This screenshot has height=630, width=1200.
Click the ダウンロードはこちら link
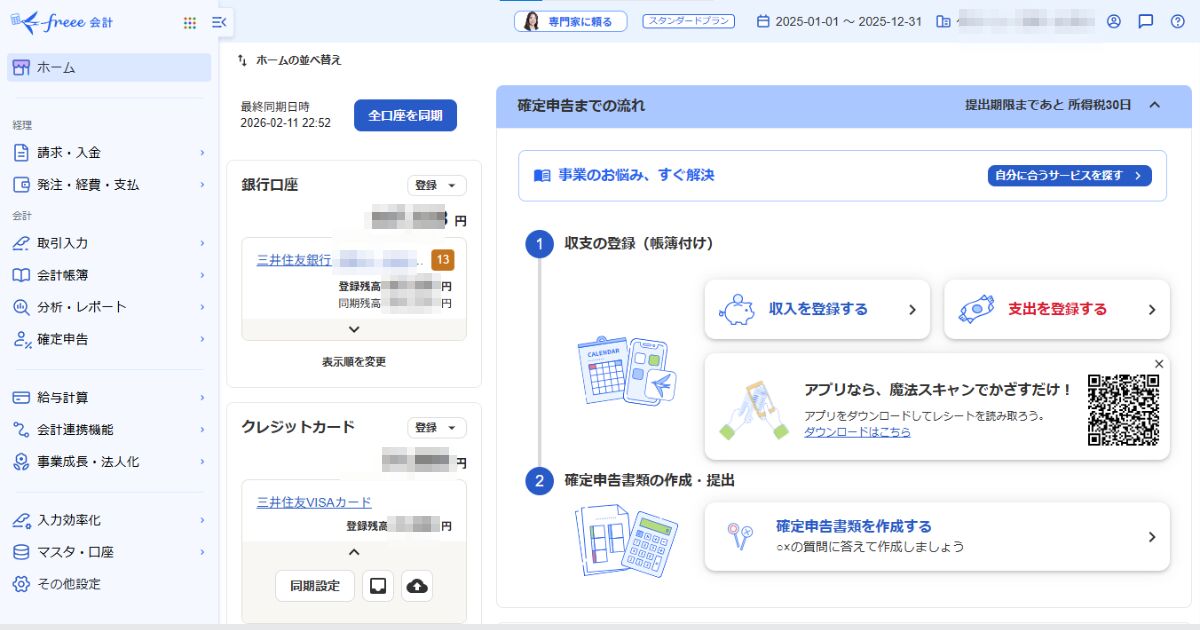[x=857, y=432]
